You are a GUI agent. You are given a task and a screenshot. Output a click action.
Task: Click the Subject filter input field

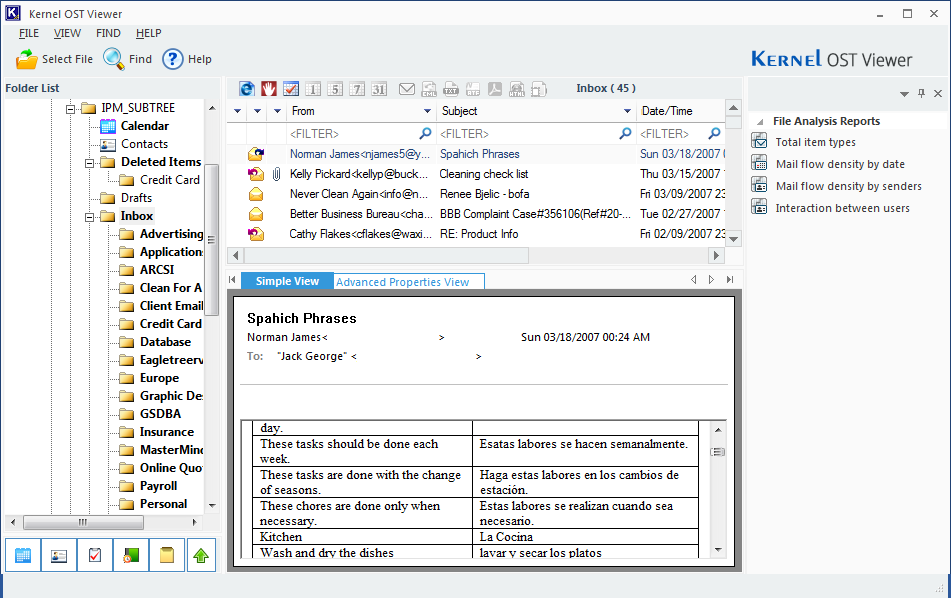pos(536,133)
